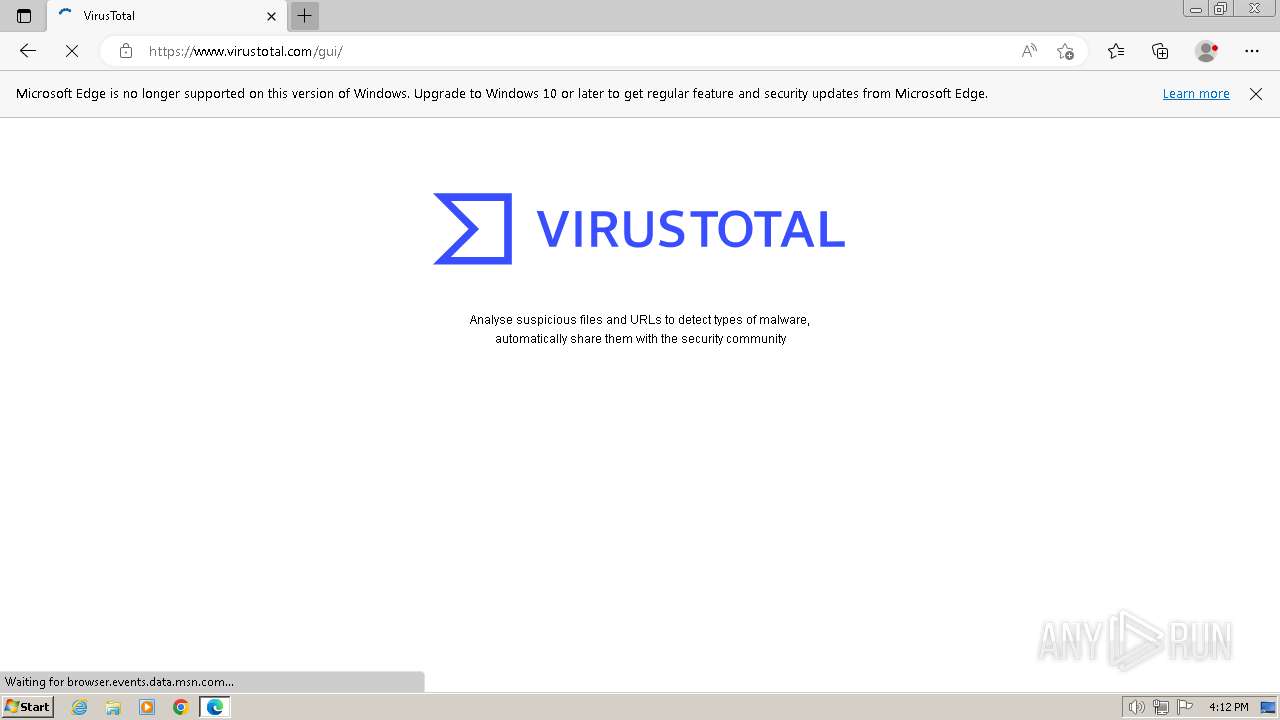Open Settings and more menu

(1252, 51)
